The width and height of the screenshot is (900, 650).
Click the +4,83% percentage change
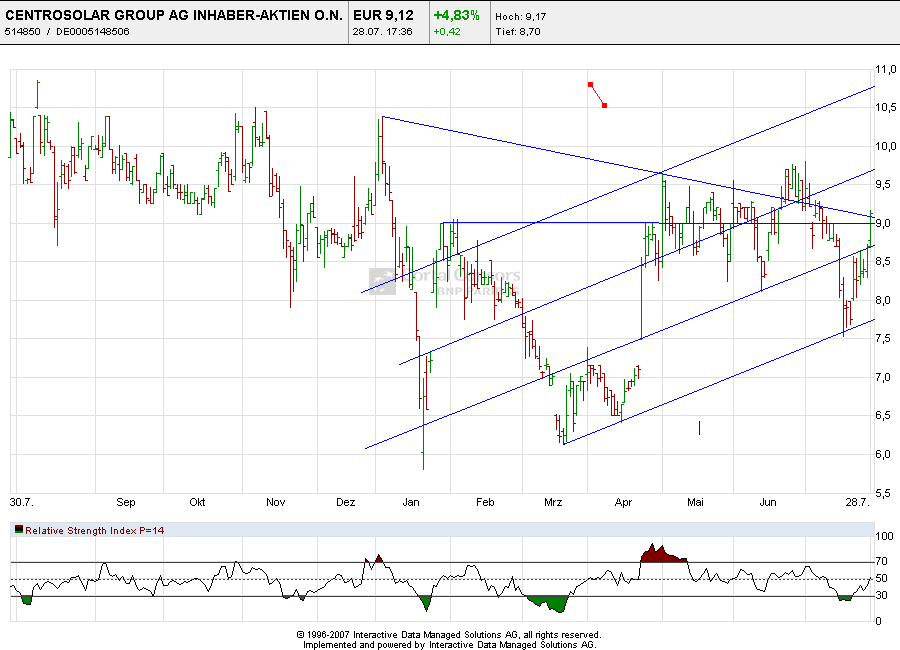point(456,16)
